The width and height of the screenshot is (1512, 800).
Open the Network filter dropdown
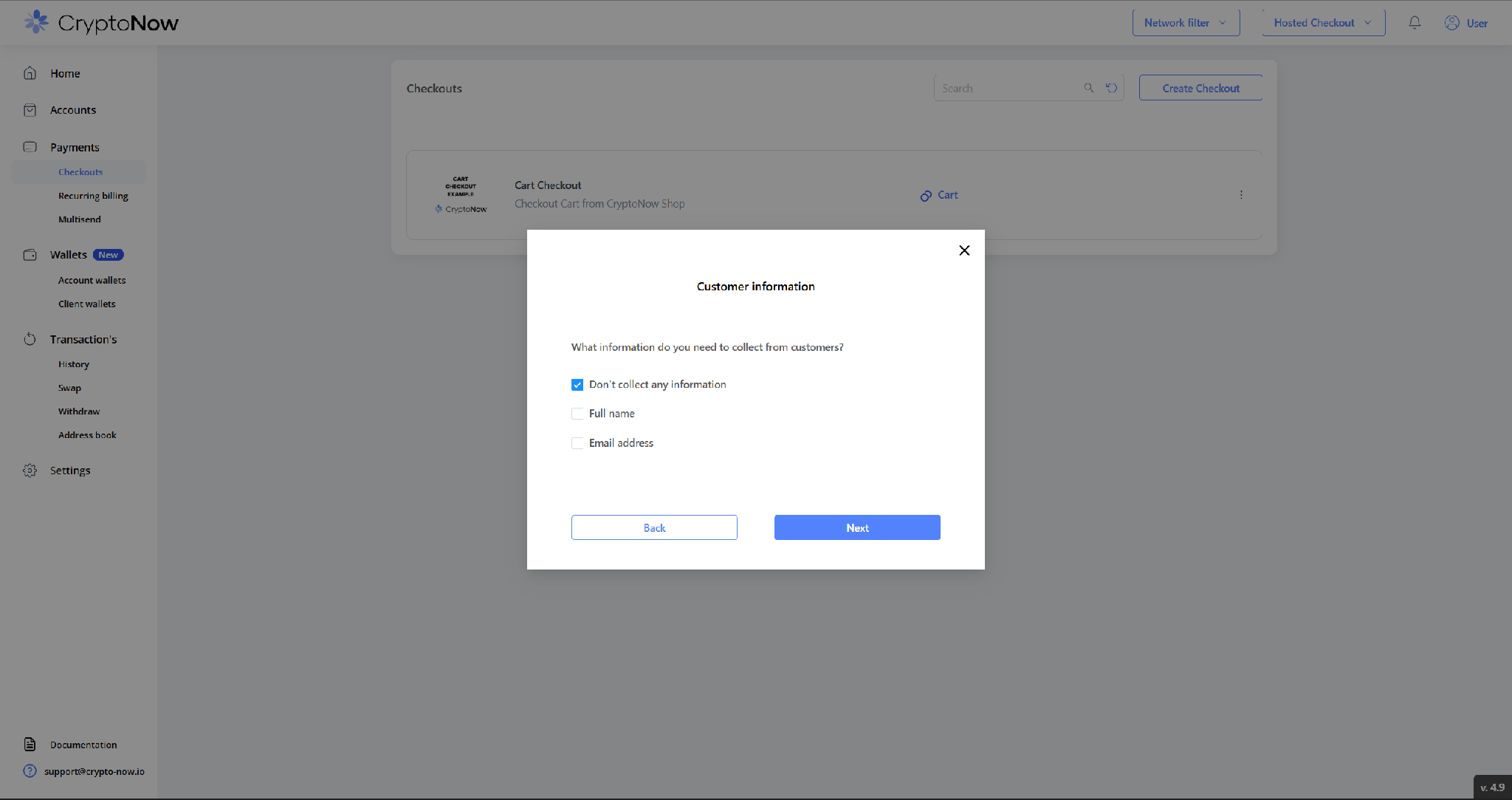point(1186,23)
